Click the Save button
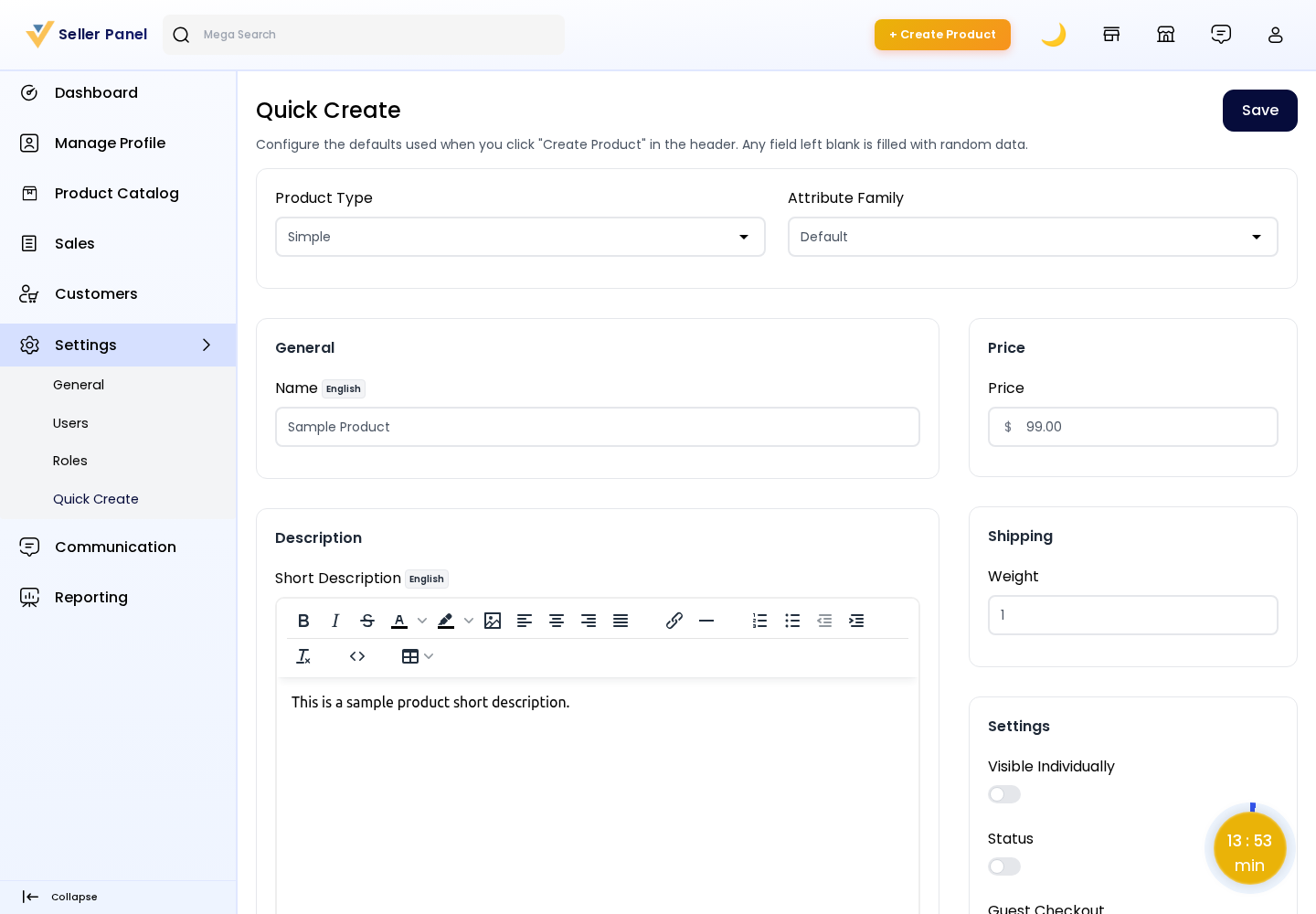 (1260, 111)
